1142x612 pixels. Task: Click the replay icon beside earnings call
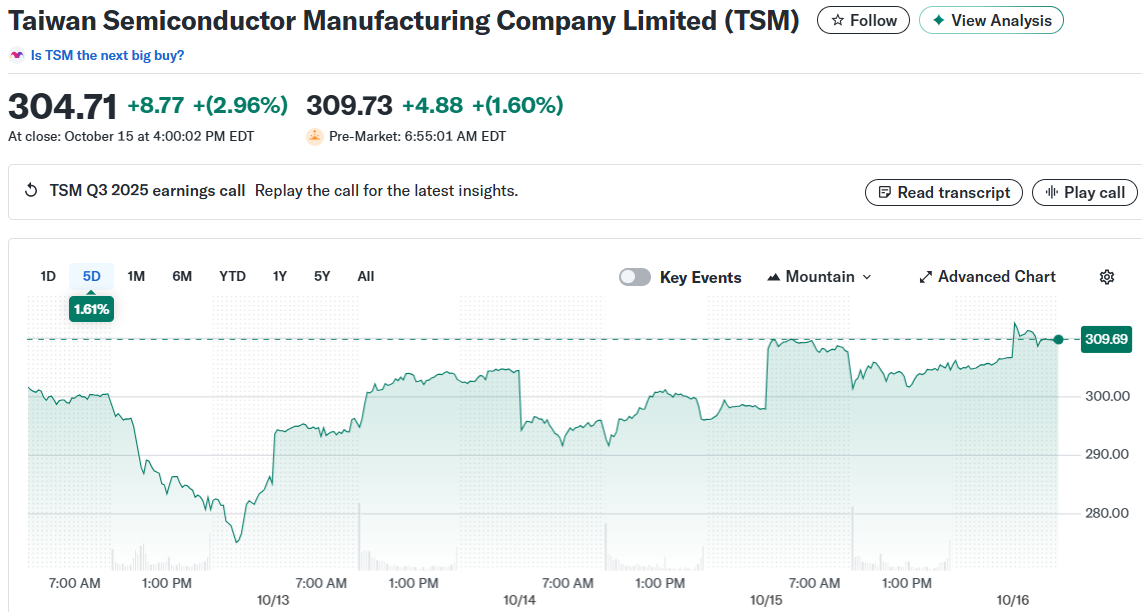pos(31,191)
